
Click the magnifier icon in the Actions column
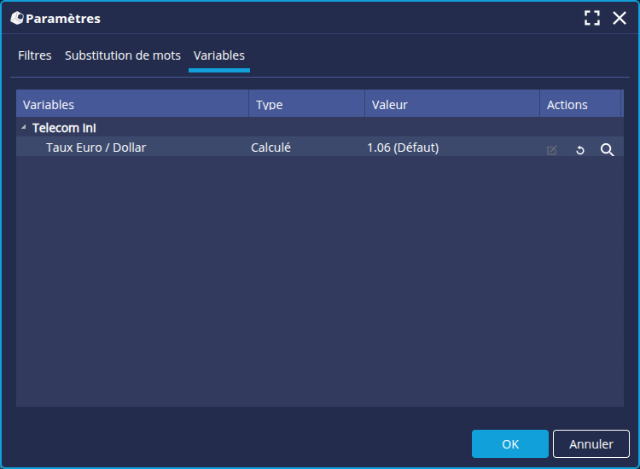click(x=606, y=149)
